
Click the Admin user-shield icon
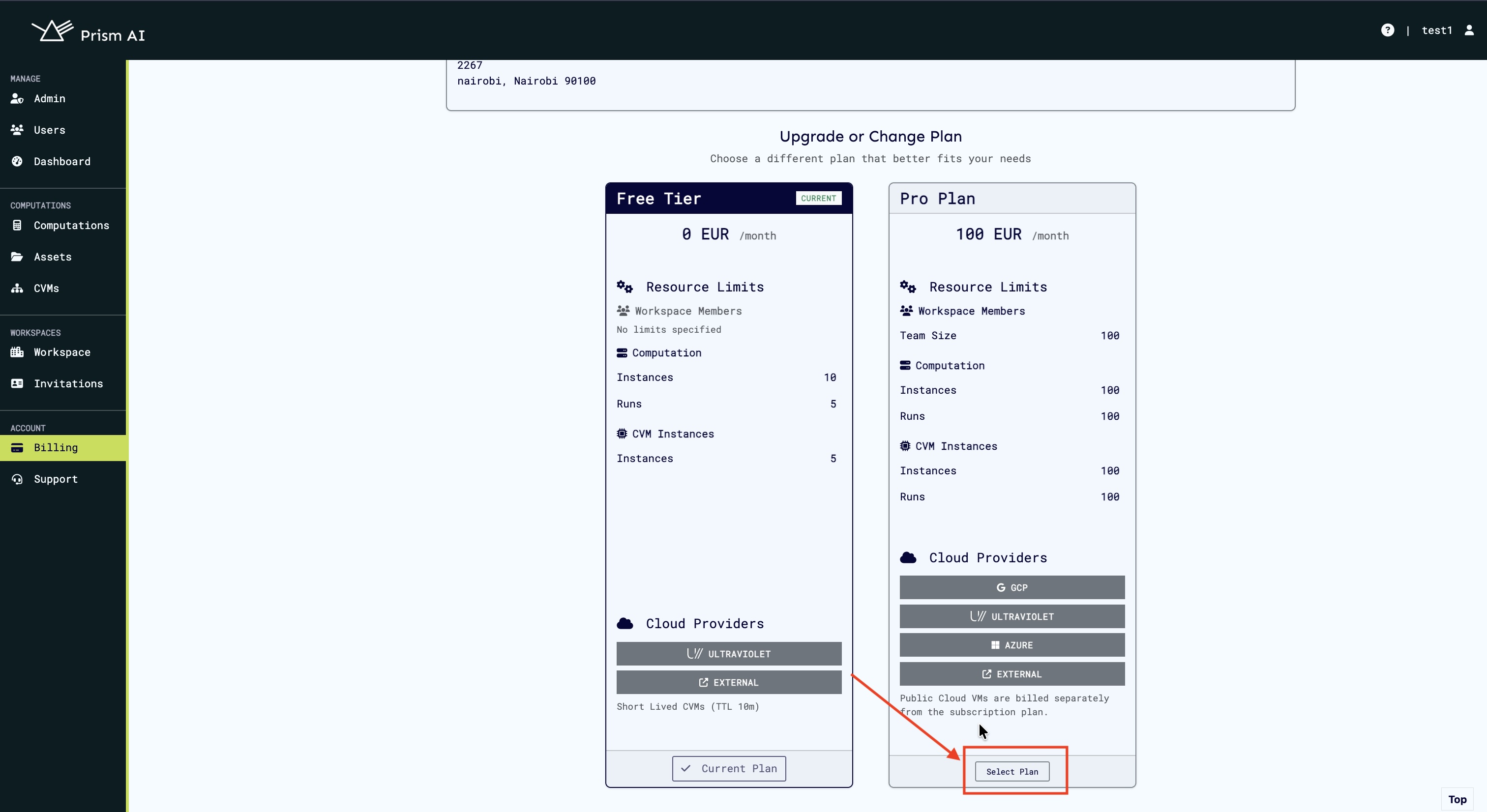pyautogui.click(x=17, y=99)
